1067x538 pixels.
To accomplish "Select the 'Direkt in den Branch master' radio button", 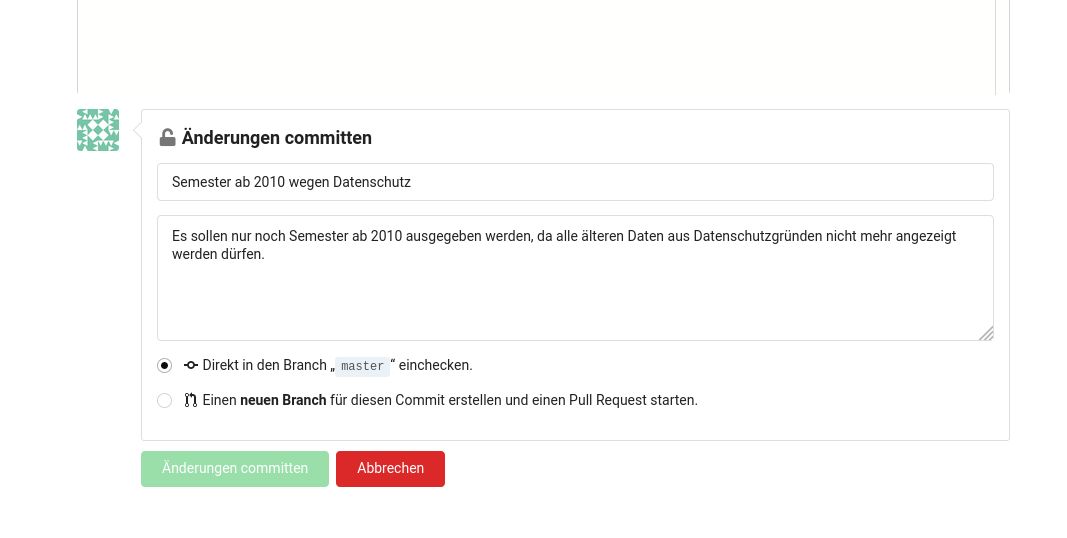I will 165,366.
